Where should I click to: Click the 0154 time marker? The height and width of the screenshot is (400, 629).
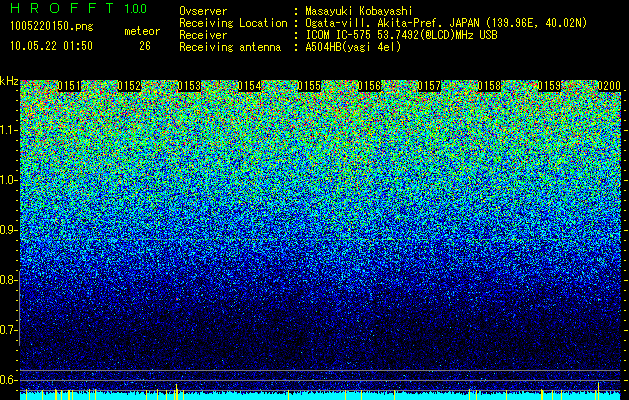249,86
